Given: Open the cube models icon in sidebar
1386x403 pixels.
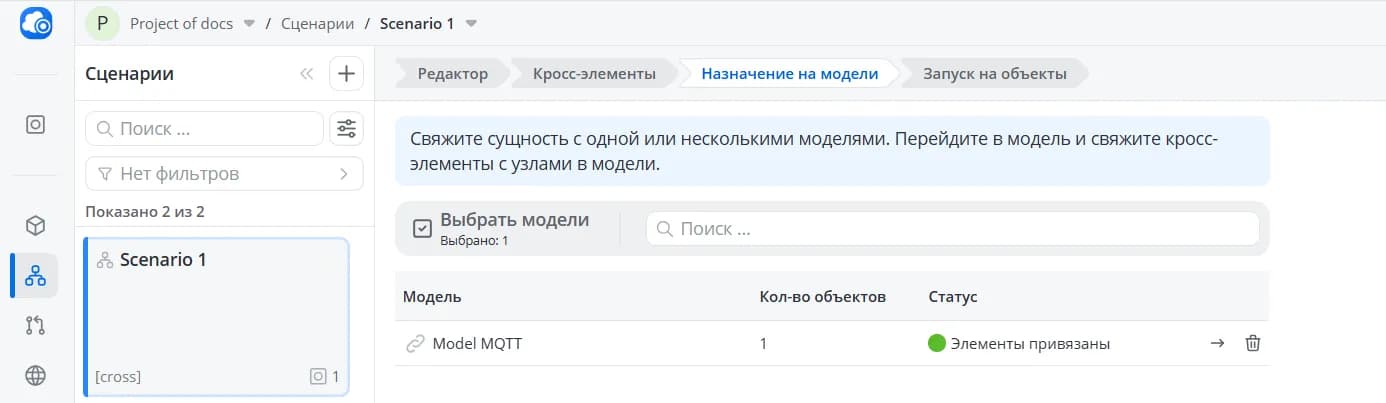Looking at the screenshot, I should point(35,226).
